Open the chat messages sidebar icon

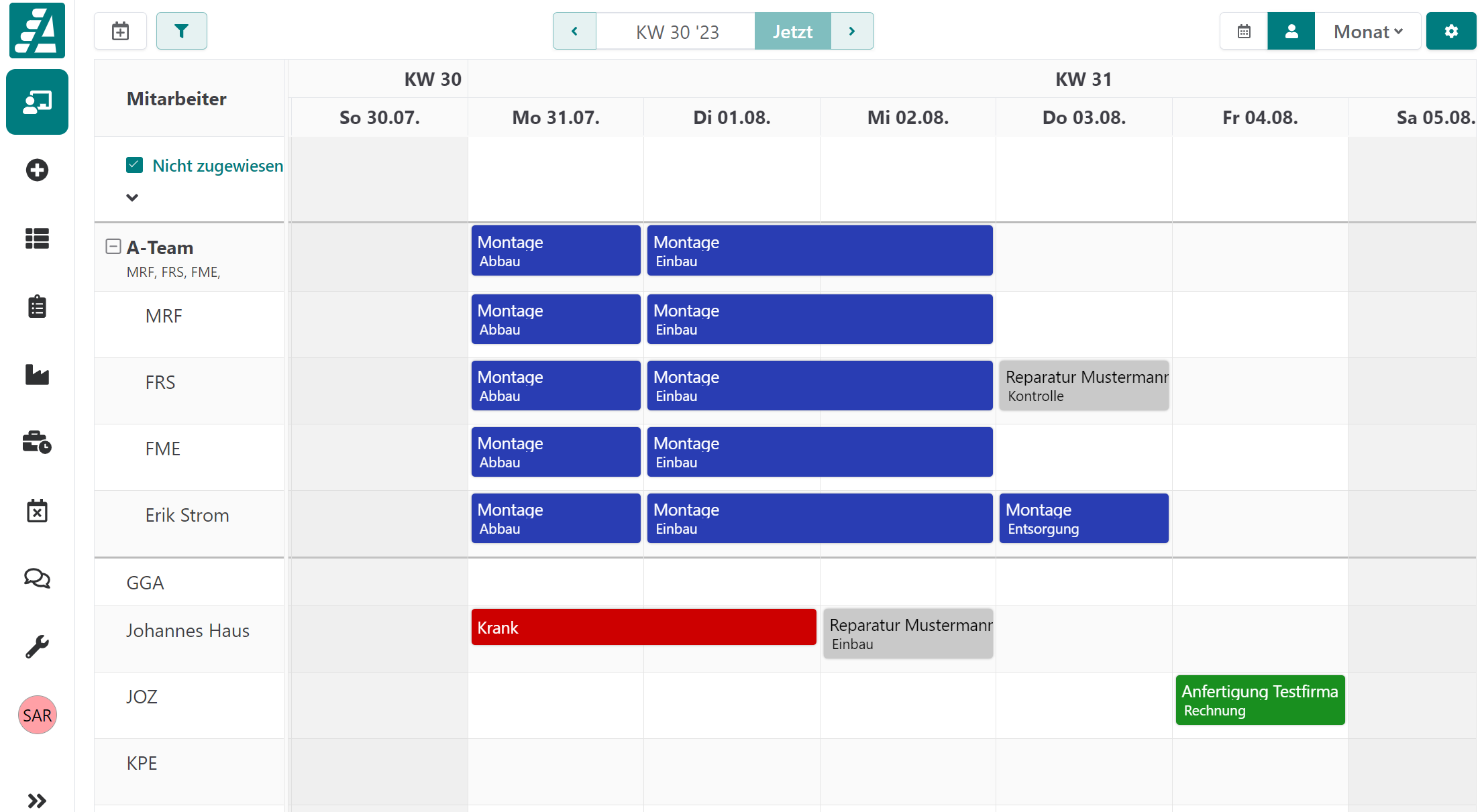pos(37,578)
